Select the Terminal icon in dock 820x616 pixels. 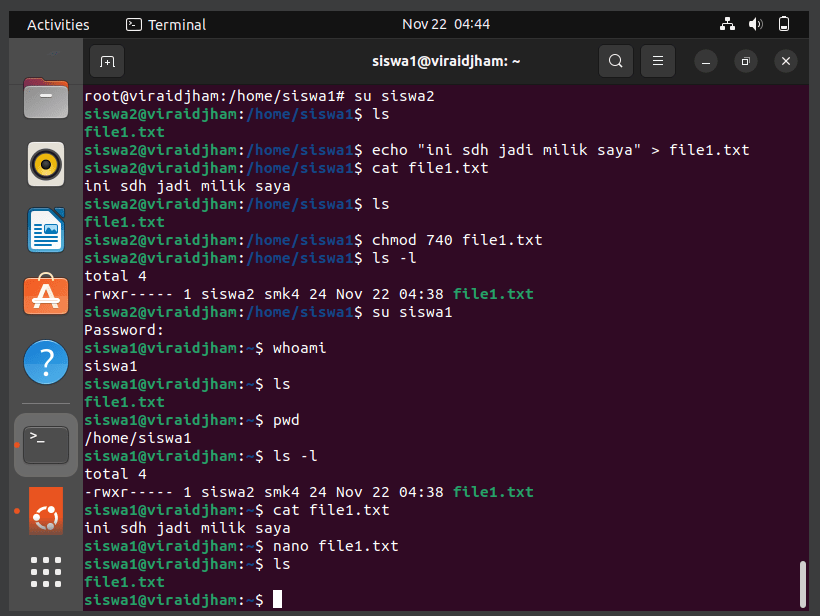pos(46,445)
